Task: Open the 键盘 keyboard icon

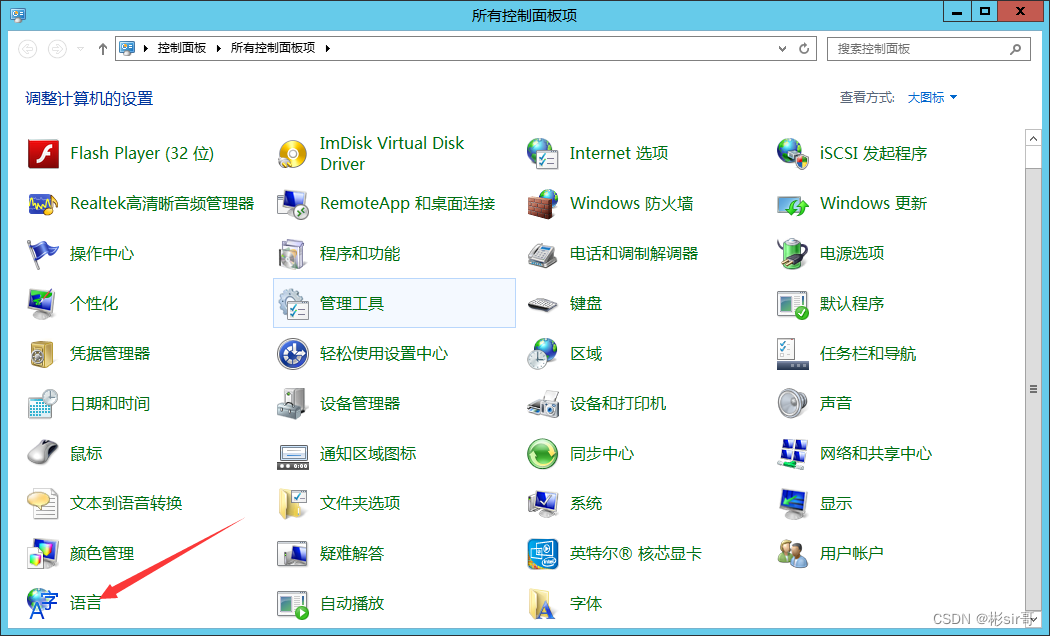Action: (542, 304)
